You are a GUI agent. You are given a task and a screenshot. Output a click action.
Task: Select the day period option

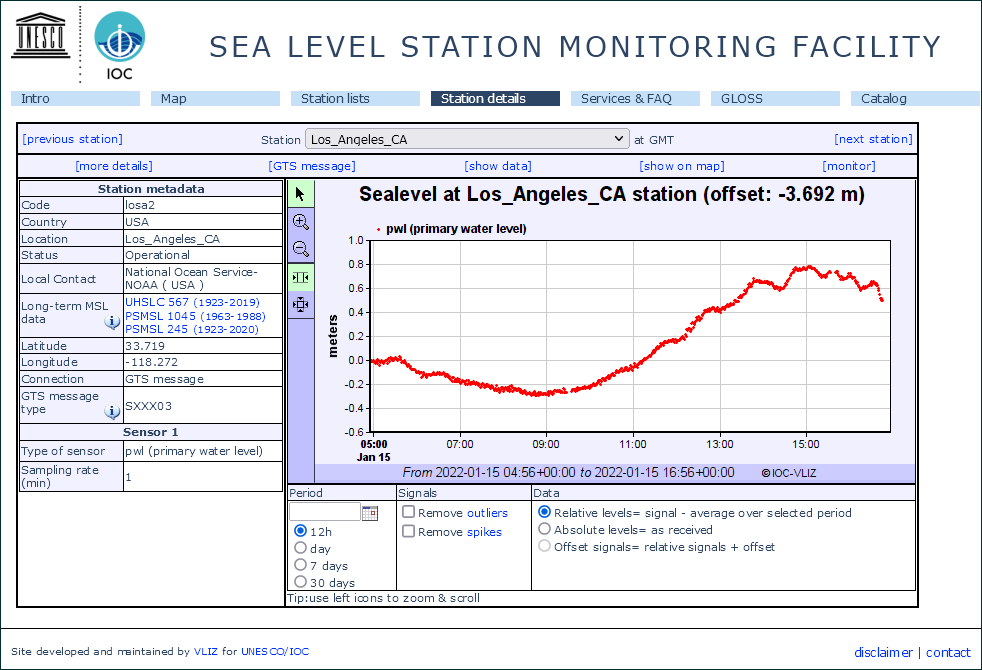(301, 548)
